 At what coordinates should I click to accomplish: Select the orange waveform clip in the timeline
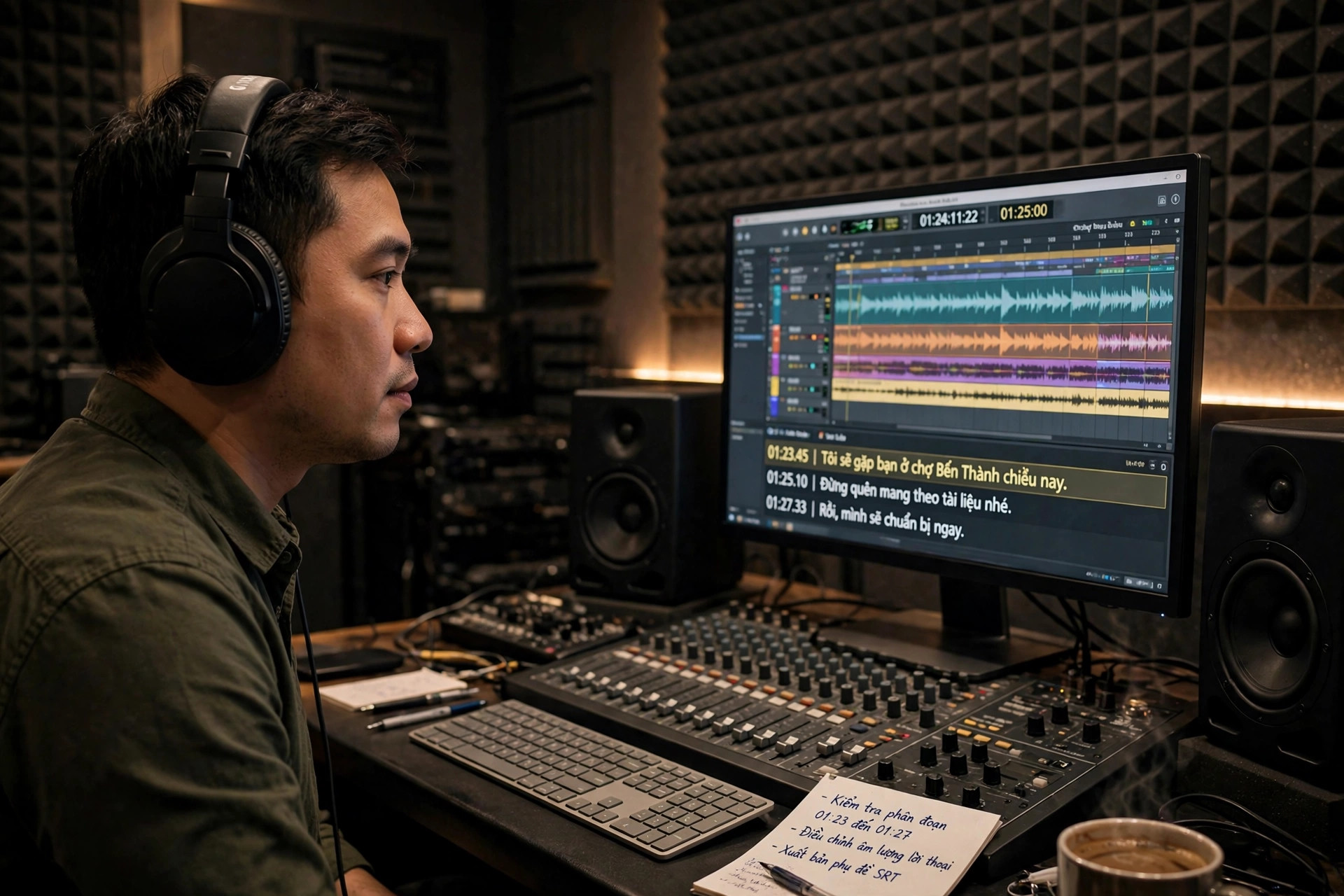966,341
